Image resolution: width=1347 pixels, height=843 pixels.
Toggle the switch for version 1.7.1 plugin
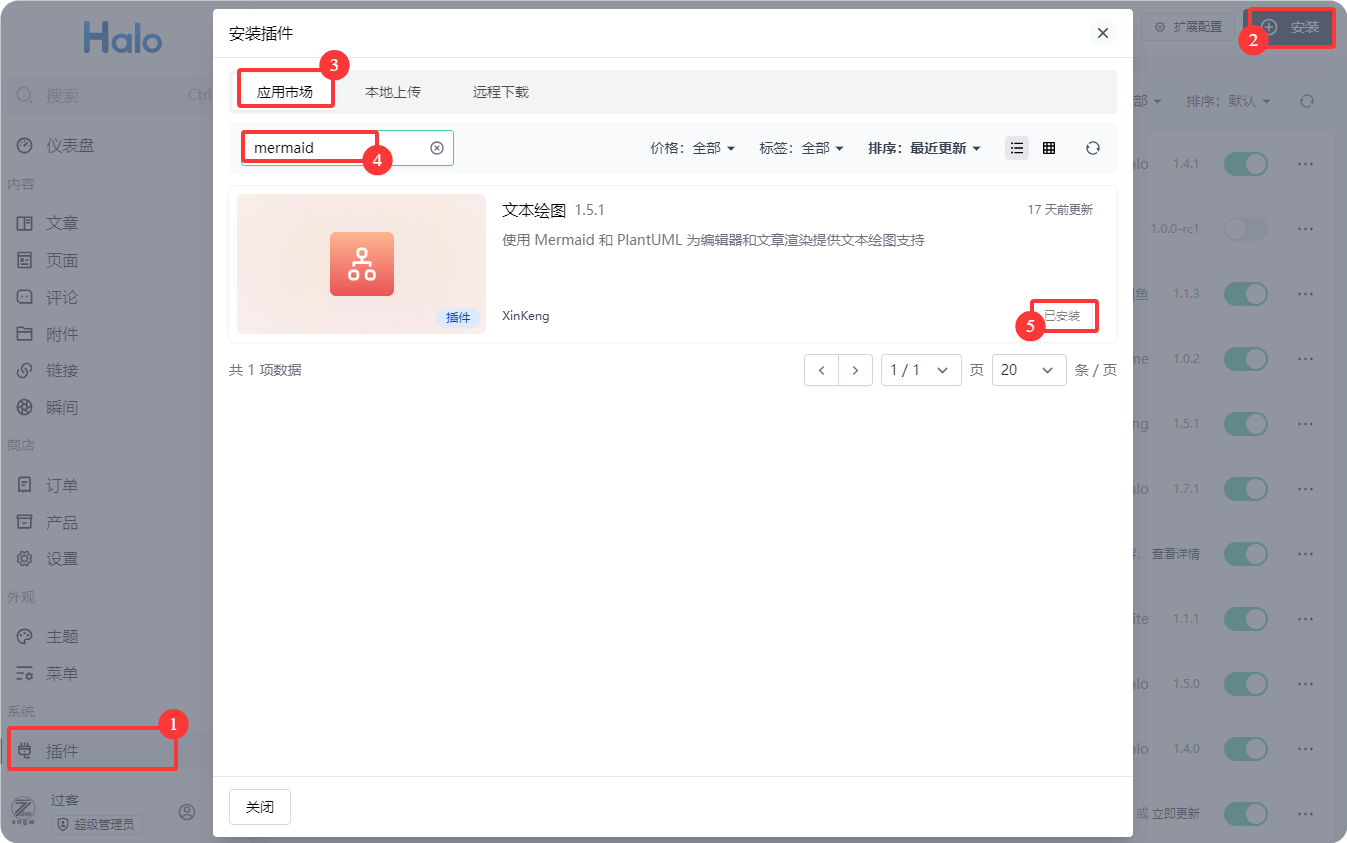1245,489
